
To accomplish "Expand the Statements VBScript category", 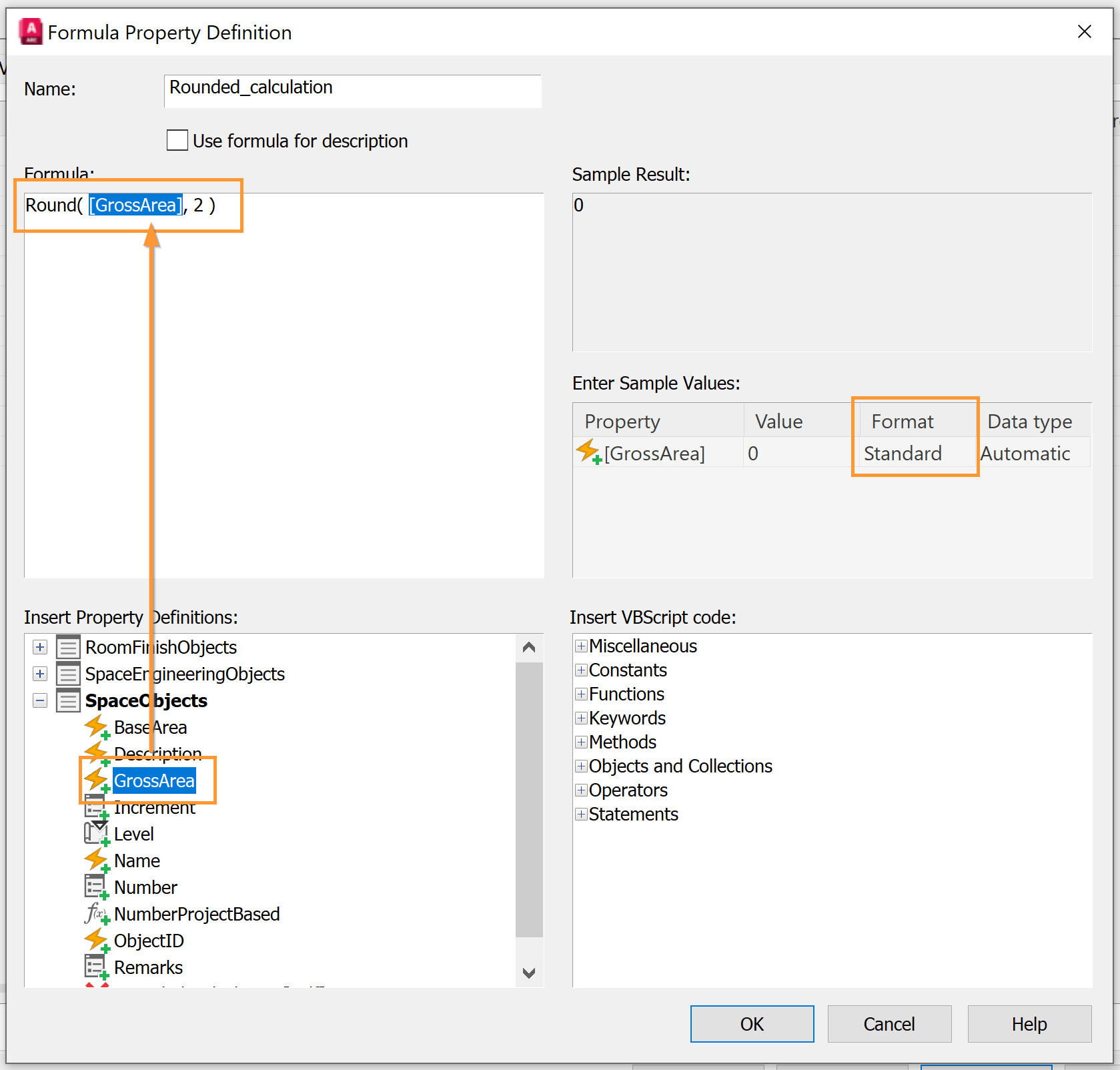I will tap(582, 814).
